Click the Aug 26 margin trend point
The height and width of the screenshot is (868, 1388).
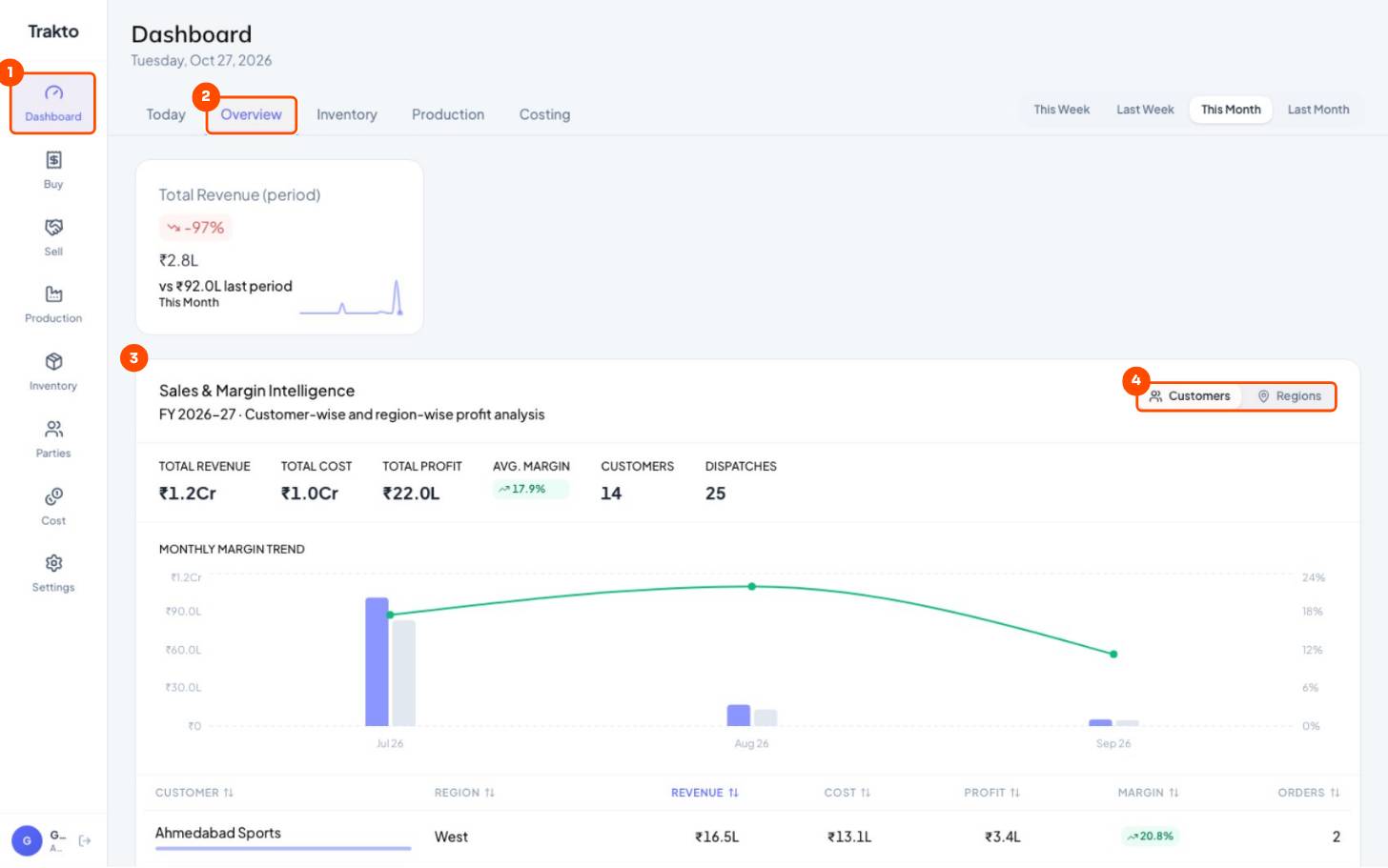pos(752,587)
